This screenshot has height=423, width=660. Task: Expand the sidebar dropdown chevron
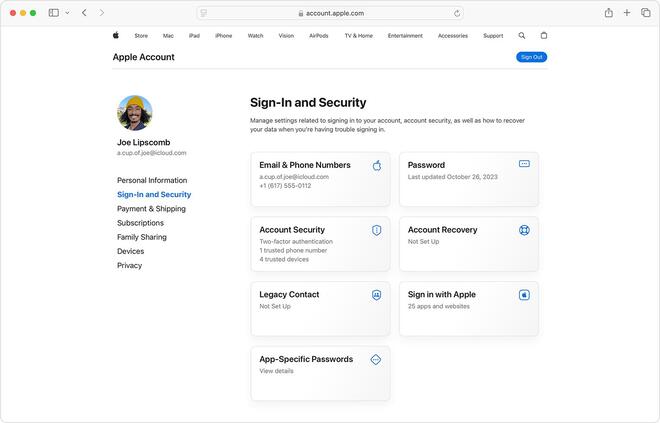click(x=67, y=13)
